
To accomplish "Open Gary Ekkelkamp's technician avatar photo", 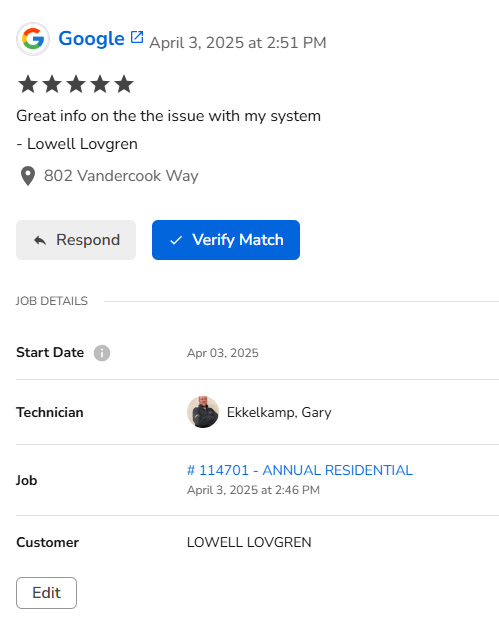I will click(x=203, y=412).
